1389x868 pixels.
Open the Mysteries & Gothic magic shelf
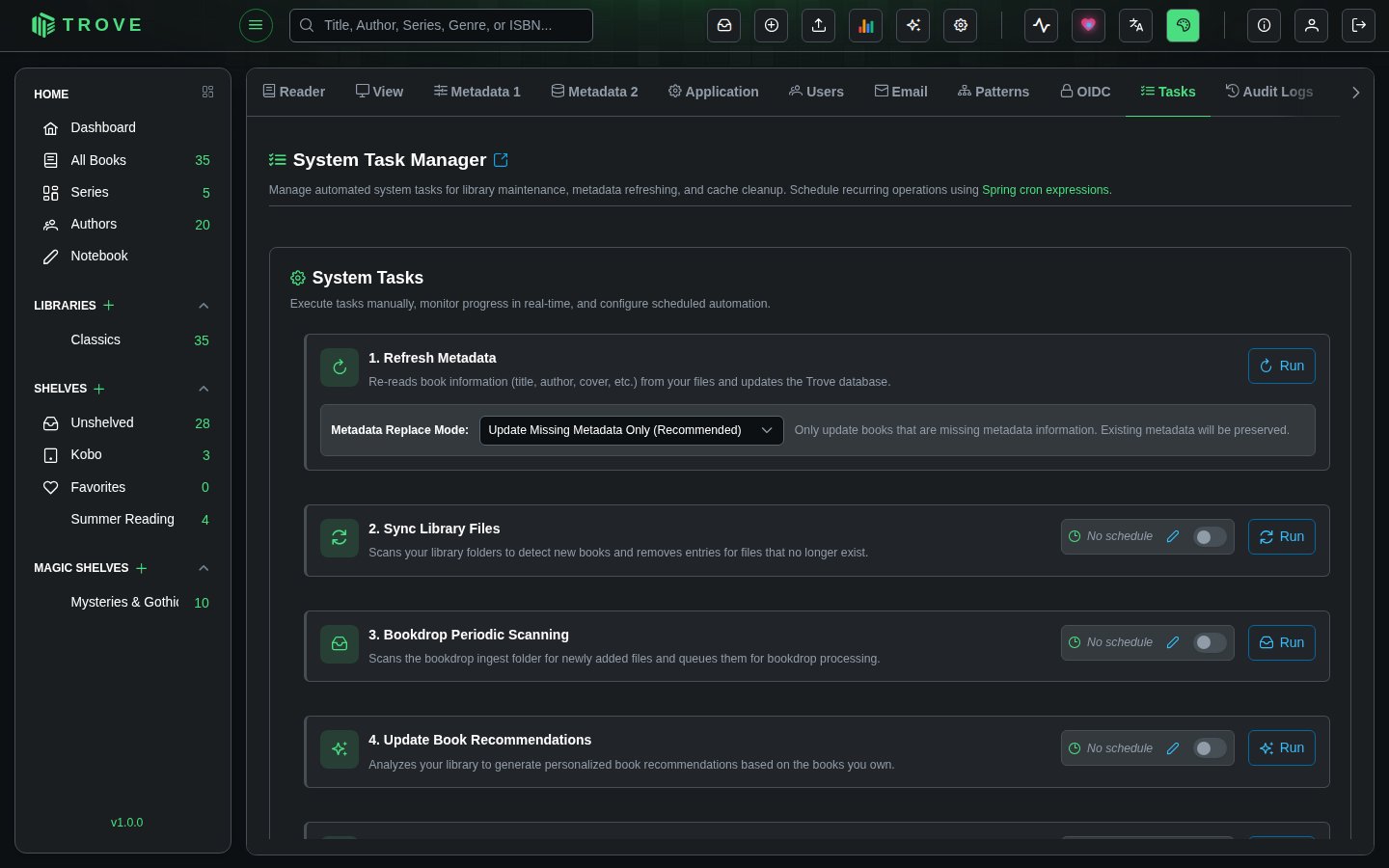(x=123, y=602)
